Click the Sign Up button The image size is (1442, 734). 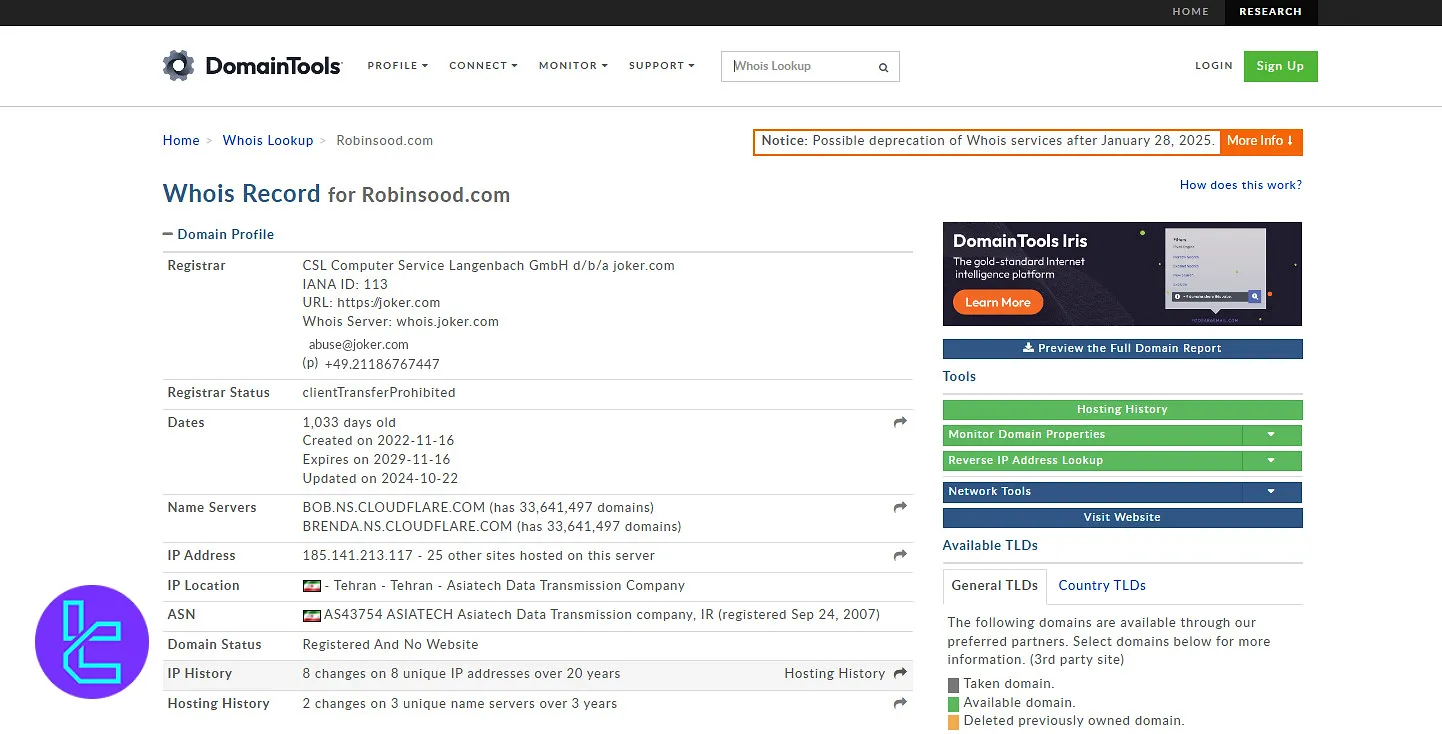[1280, 66]
